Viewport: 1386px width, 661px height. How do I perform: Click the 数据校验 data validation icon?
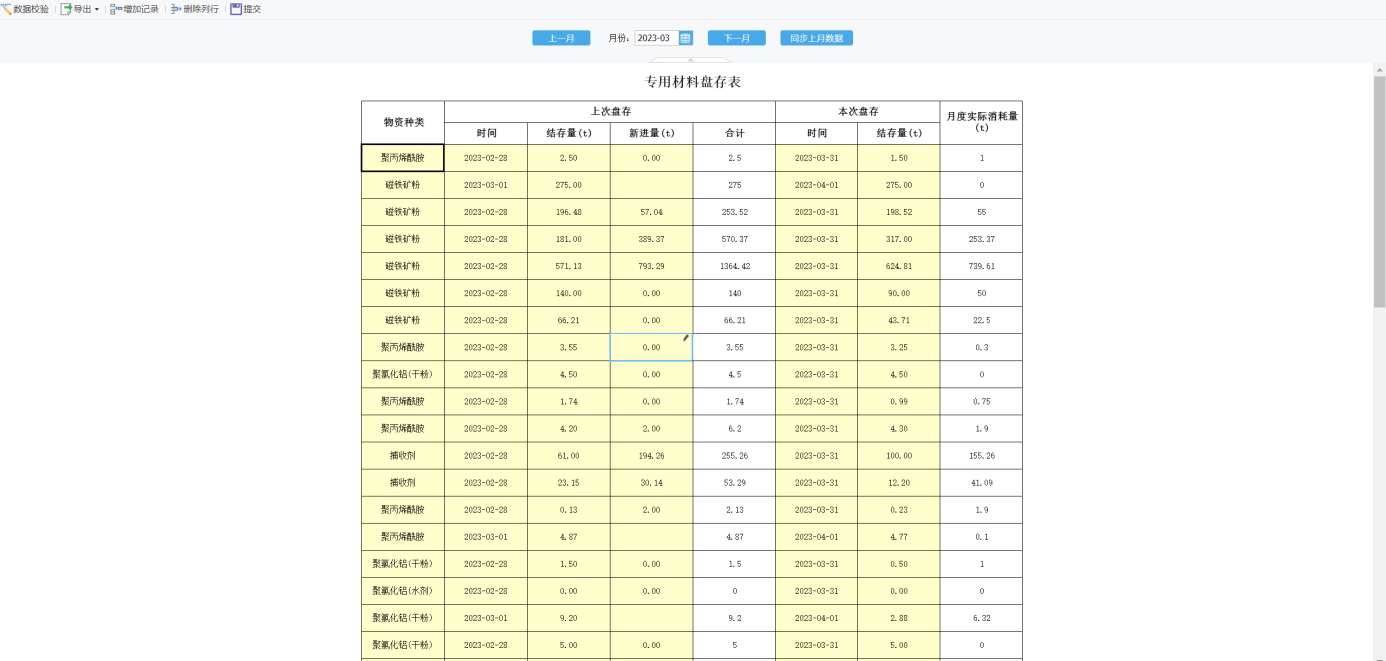tap(6, 9)
